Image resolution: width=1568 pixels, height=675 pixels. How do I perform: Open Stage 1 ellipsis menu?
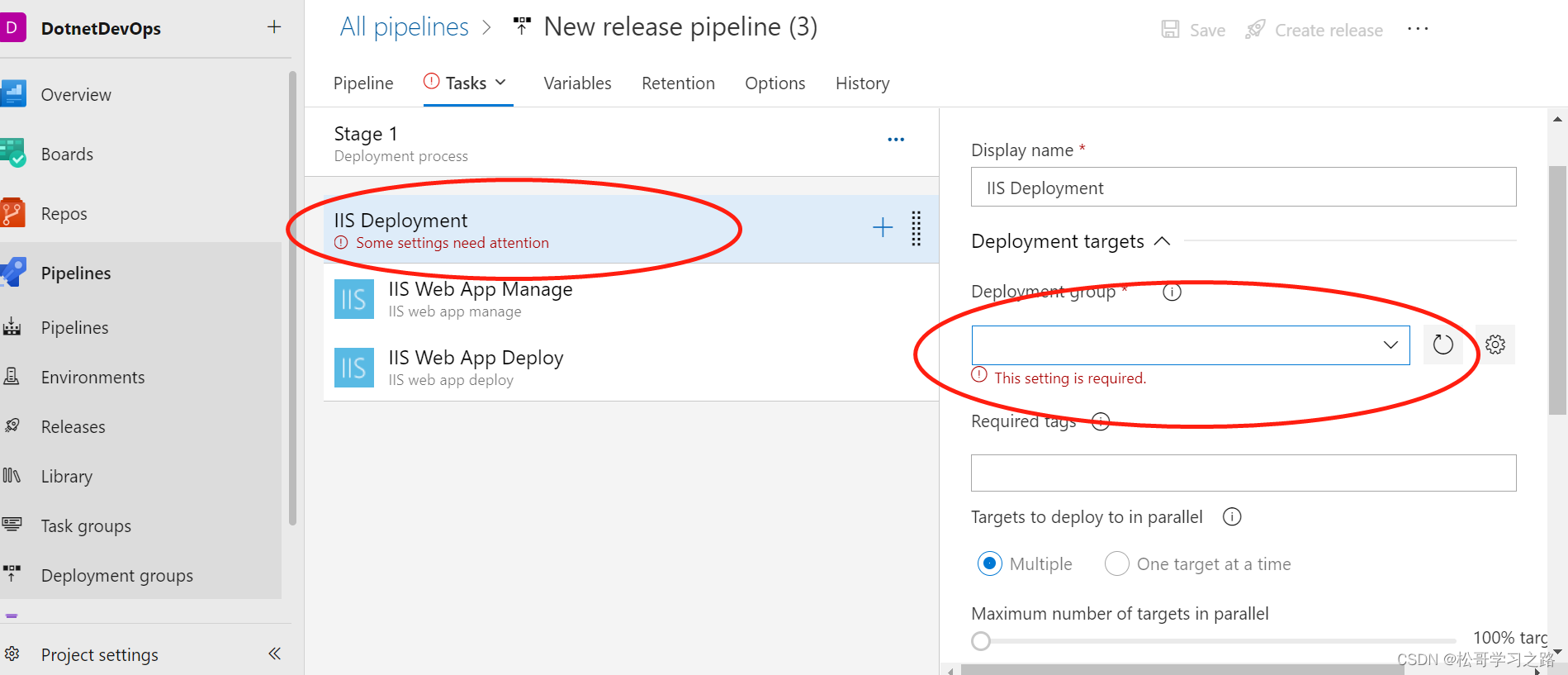tap(896, 140)
